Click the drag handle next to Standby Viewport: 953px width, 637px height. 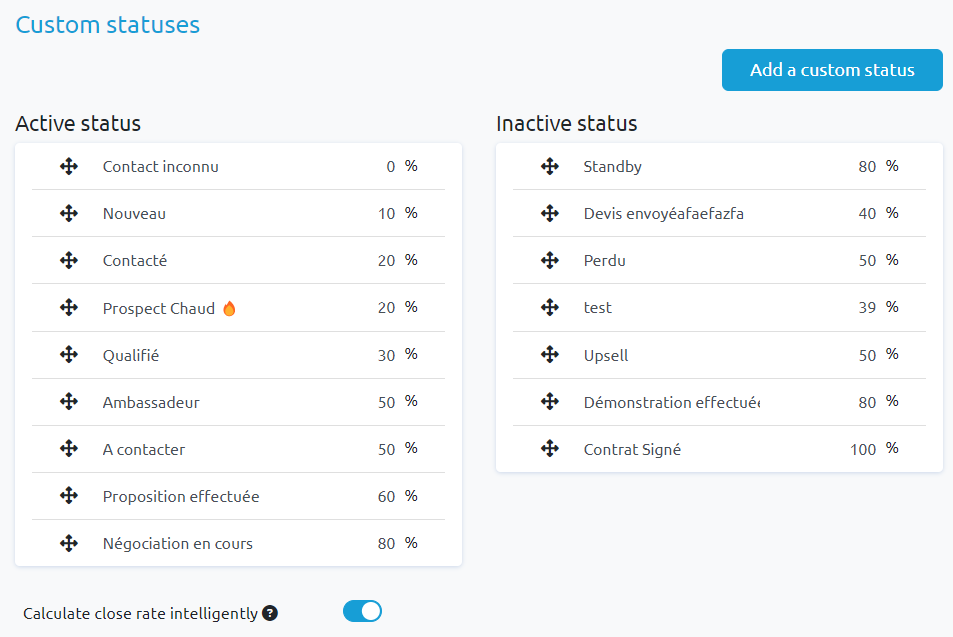tap(549, 167)
